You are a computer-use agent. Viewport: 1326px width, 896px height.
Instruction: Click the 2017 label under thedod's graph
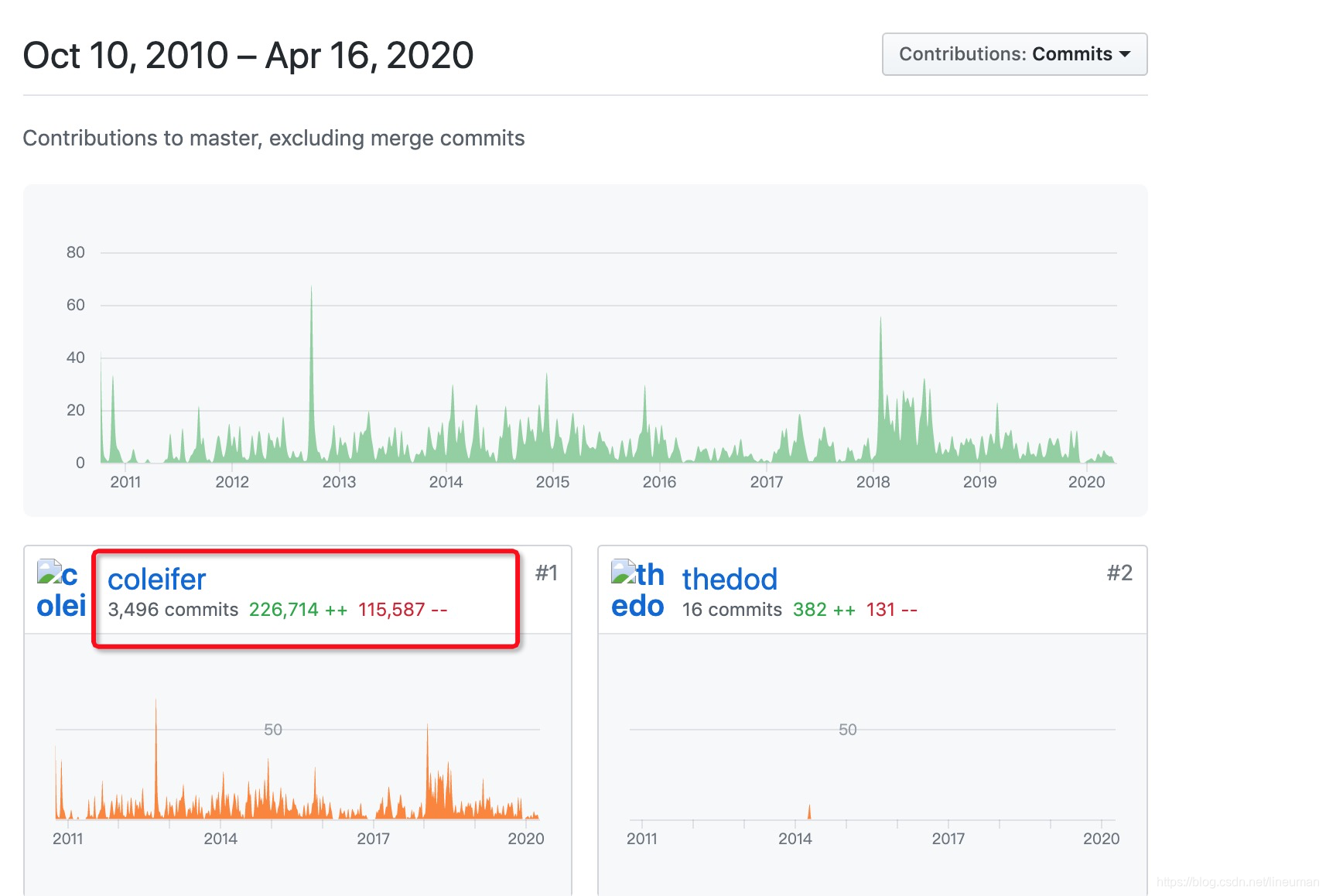click(948, 839)
